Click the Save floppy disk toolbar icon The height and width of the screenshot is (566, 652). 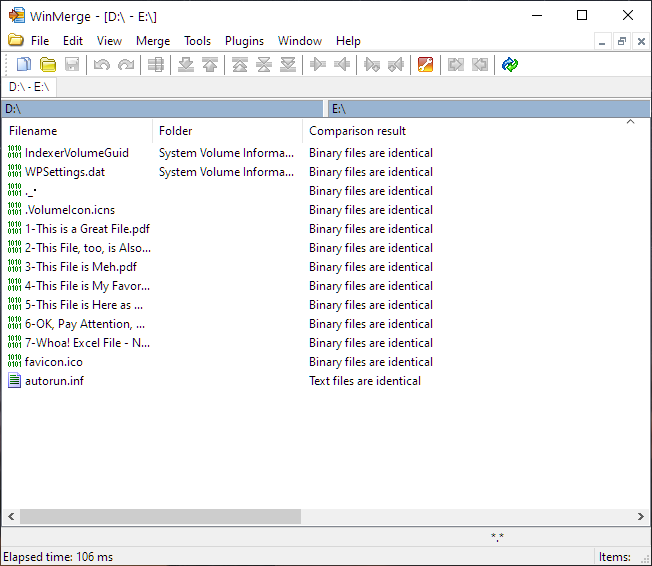(x=72, y=64)
